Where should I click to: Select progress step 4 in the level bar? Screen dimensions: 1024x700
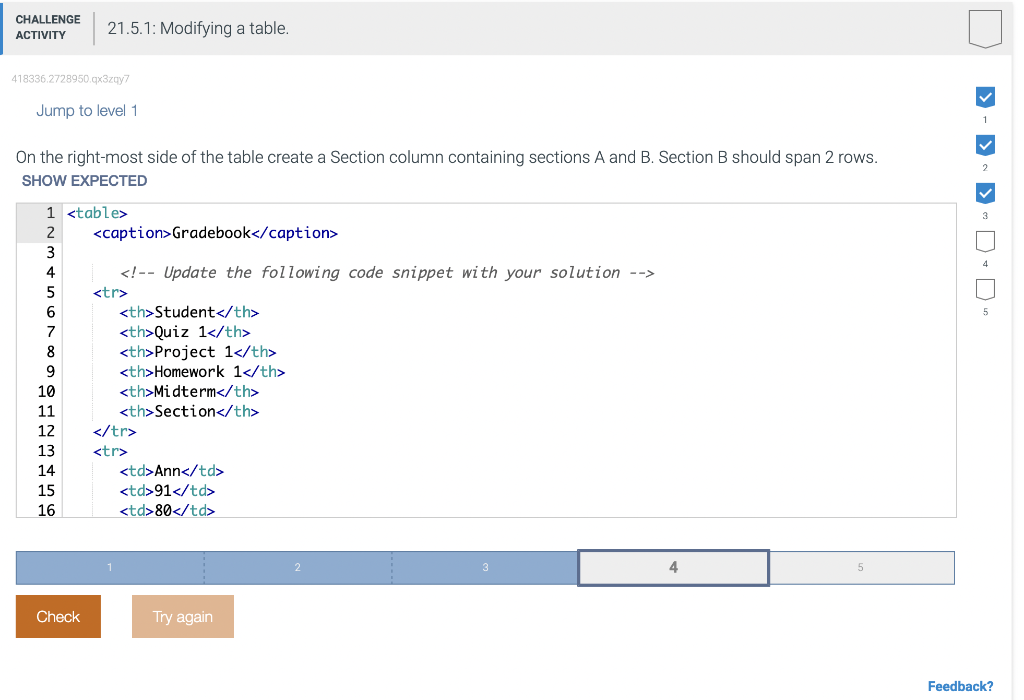(x=672, y=567)
